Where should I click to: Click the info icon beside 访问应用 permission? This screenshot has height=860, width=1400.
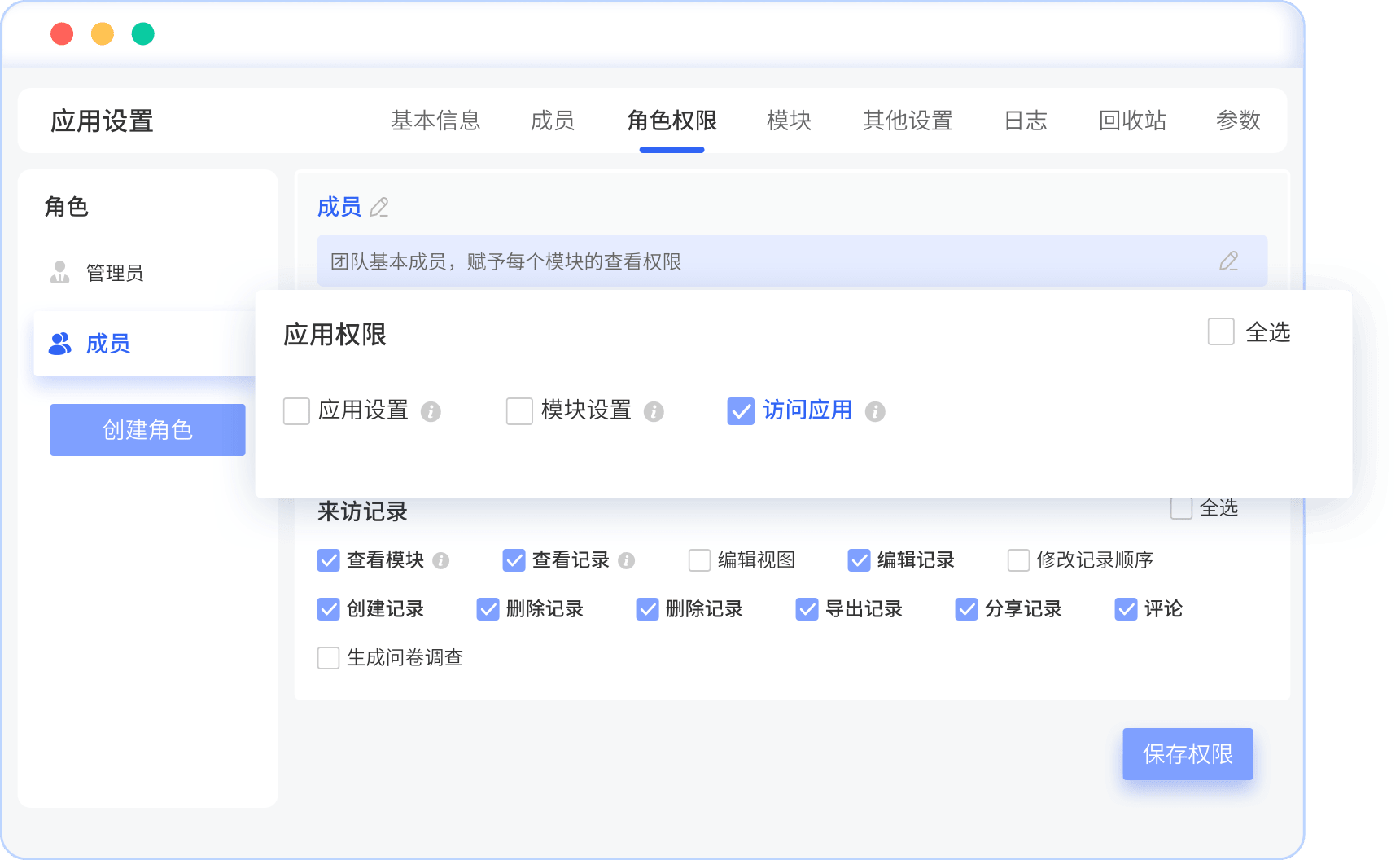coord(875,412)
